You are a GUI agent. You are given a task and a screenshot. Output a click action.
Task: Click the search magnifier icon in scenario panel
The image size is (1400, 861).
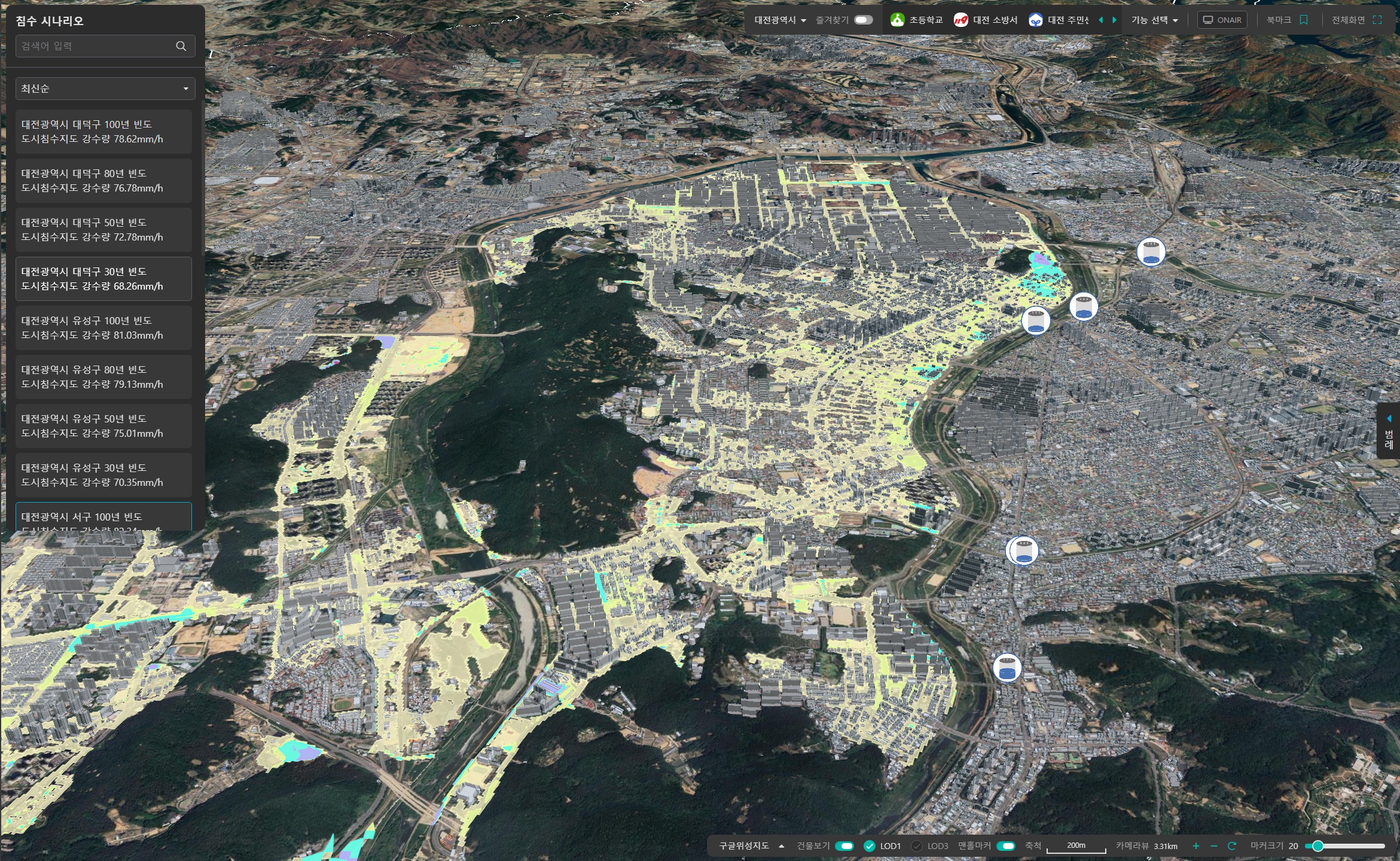point(181,46)
